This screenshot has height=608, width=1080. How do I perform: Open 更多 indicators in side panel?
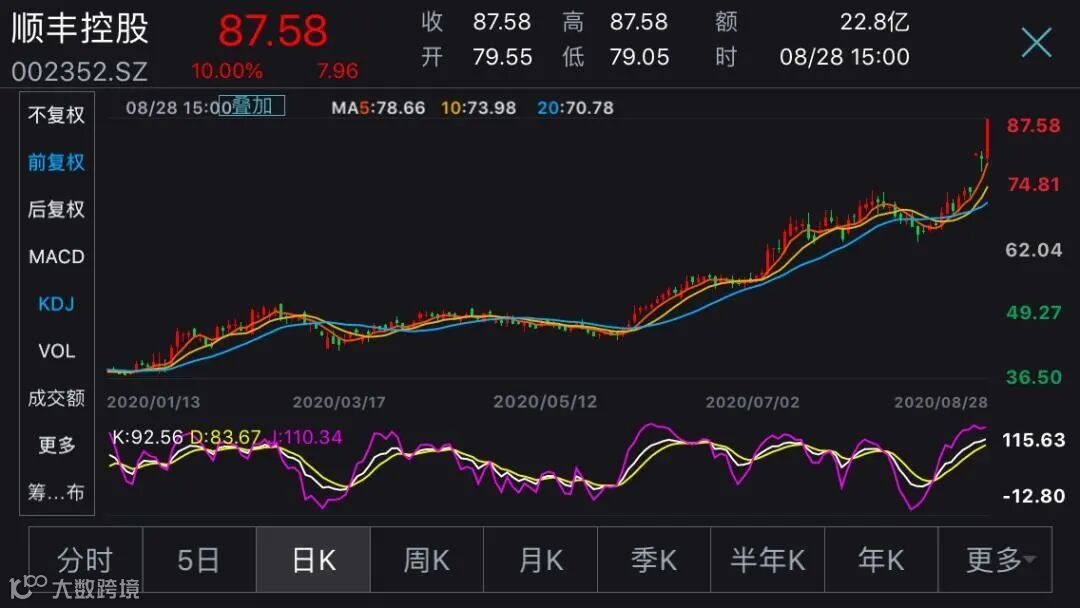tap(56, 445)
